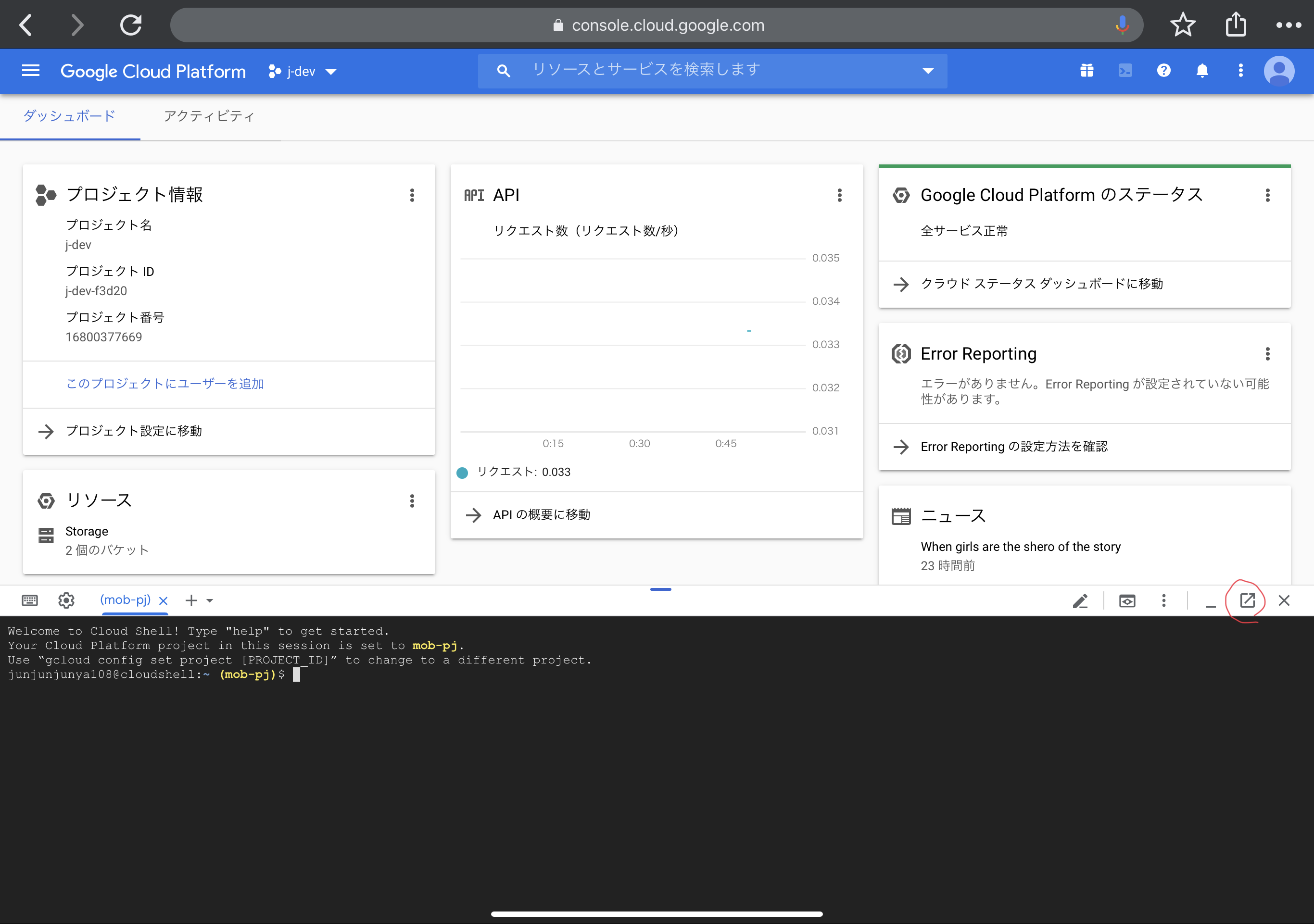Reload the browser page
This screenshot has height=924, width=1314.
[x=130, y=25]
